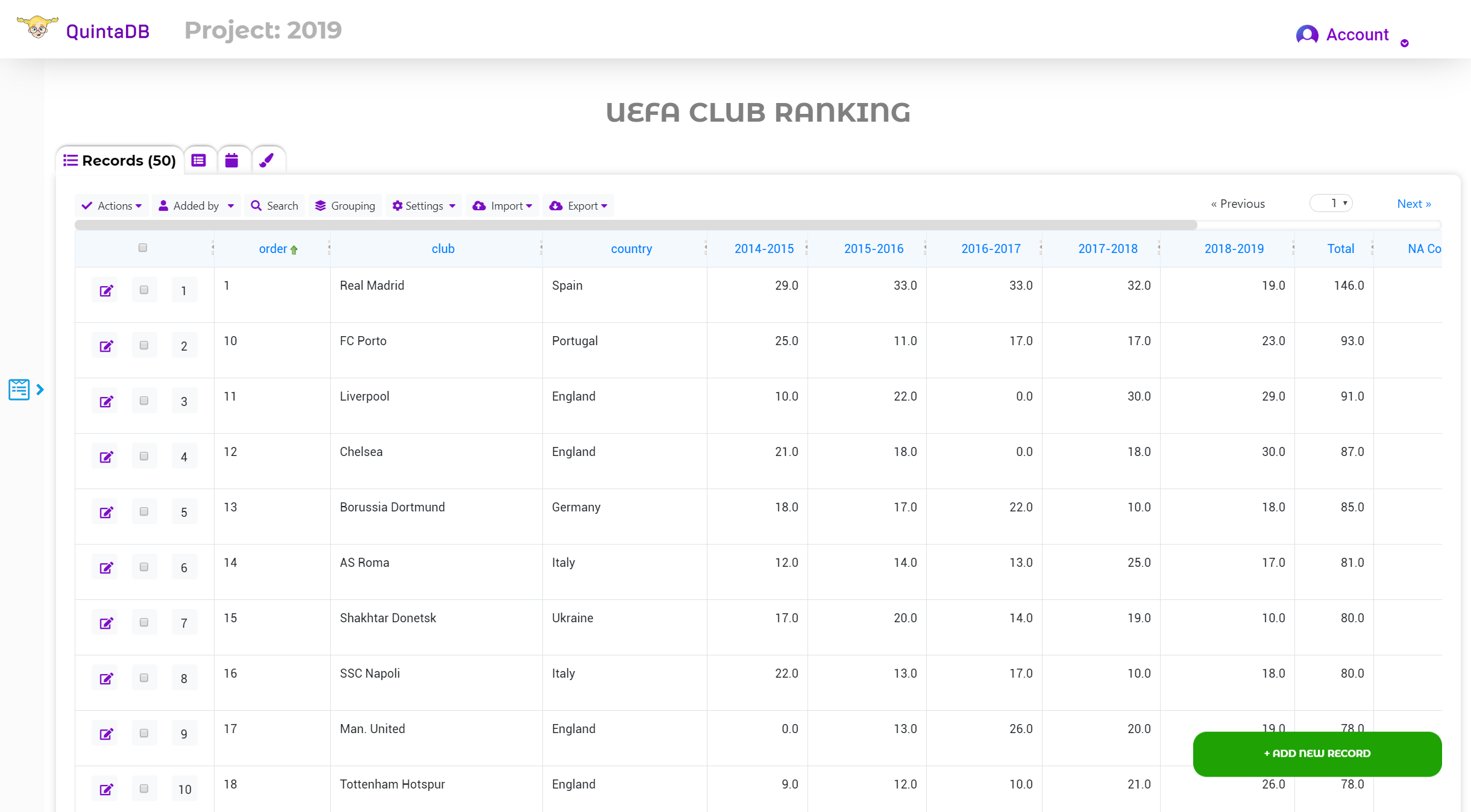Select the SSC Napoli row checkbox
This screenshot has width=1471, height=812.
pos(144,678)
